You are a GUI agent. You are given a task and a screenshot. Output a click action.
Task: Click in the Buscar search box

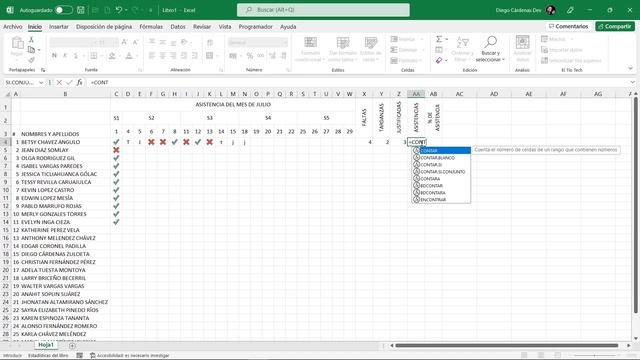click(x=323, y=10)
